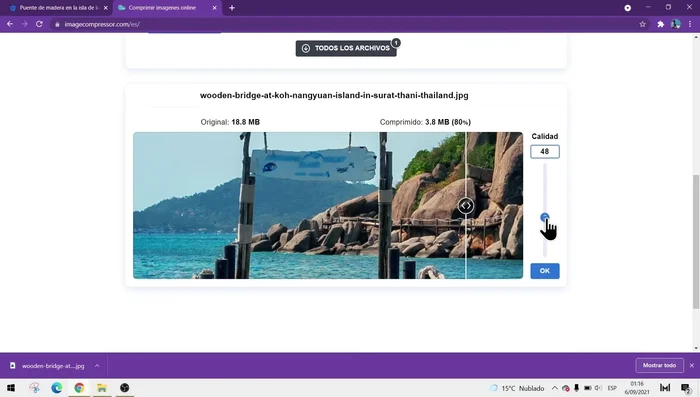Viewport: 700px width, 397px height.
Task: Click the blue quality slider handle
Action: click(x=544, y=217)
